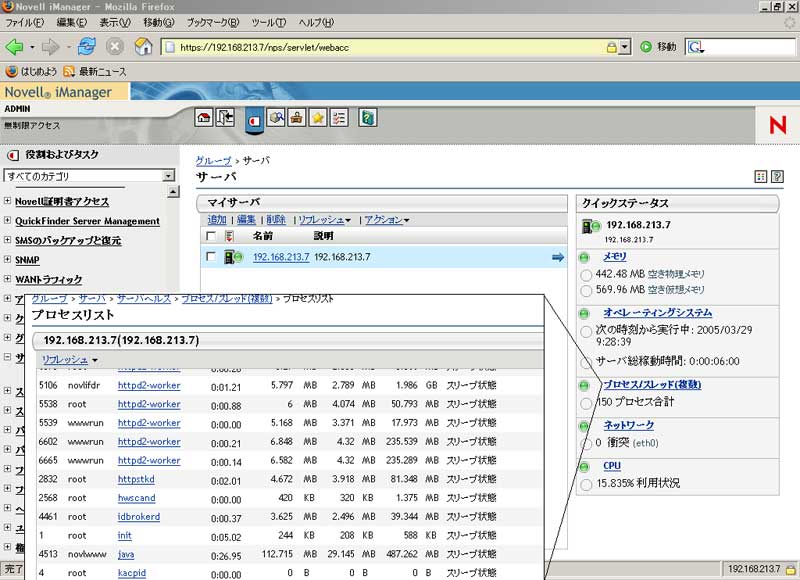Open the Preferences checklist icon
The width and height of the screenshot is (800, 580).
(339, 118)
